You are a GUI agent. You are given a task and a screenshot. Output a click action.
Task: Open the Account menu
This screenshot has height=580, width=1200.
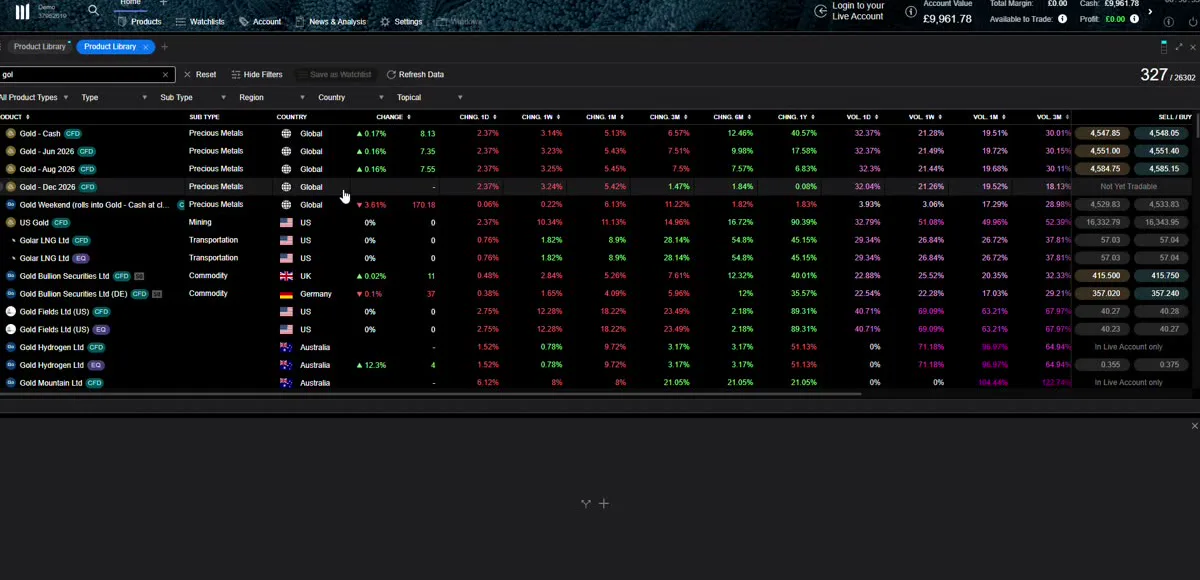point(260,21)
